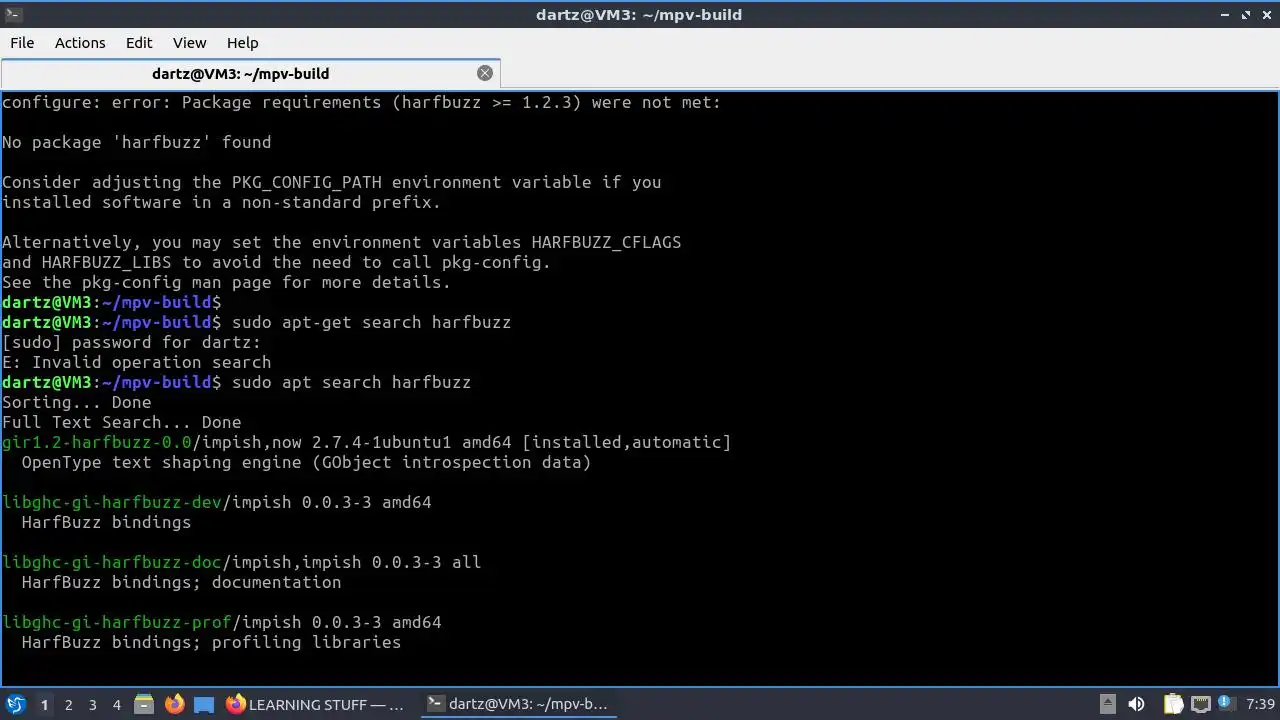Switch to virtual desktop 3
1280x720 pixels.
coord(92,704)
